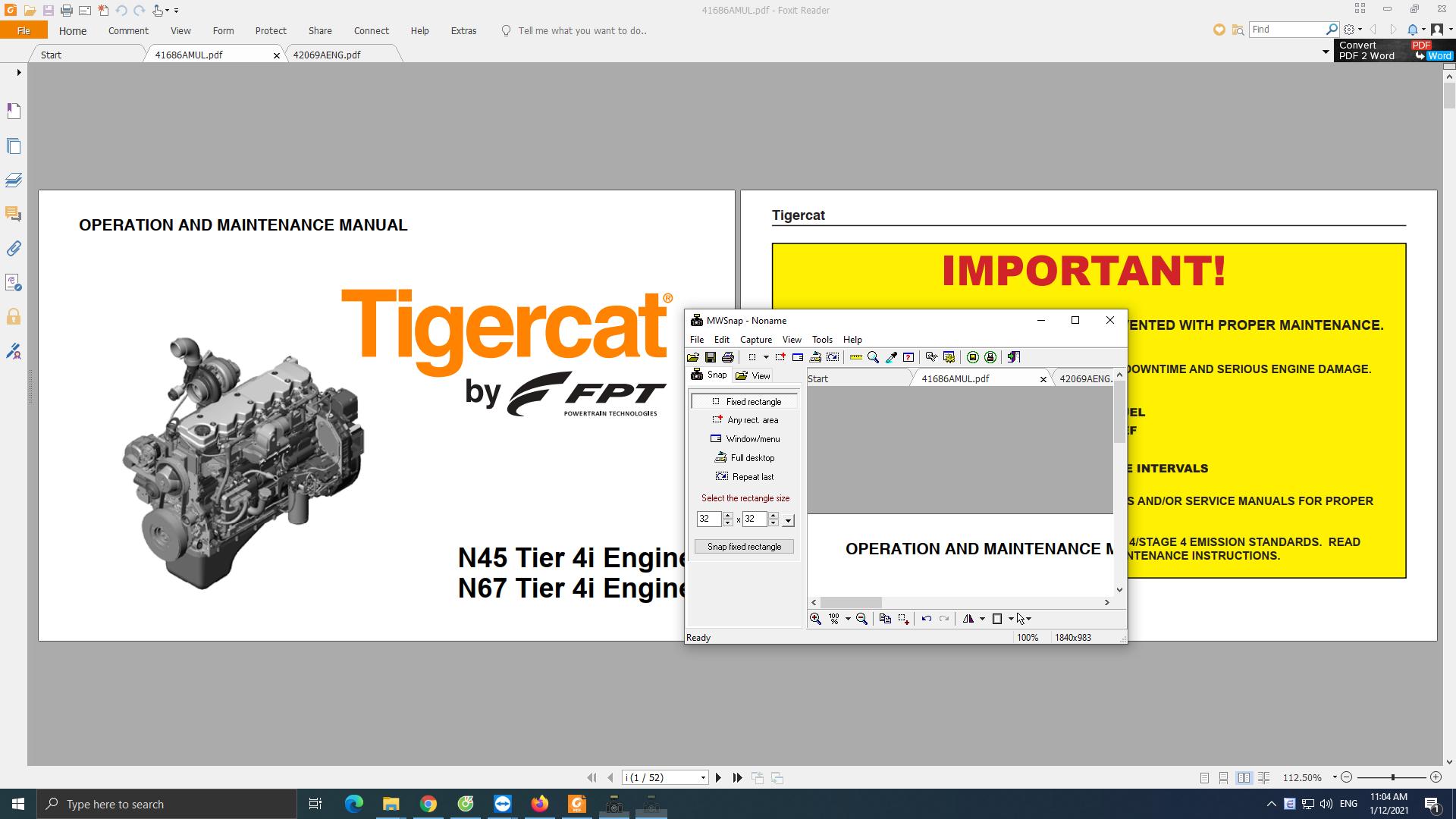Select the eyedropper color picker tool in MWSnap
1456x819 pixels.
point(892,357)
